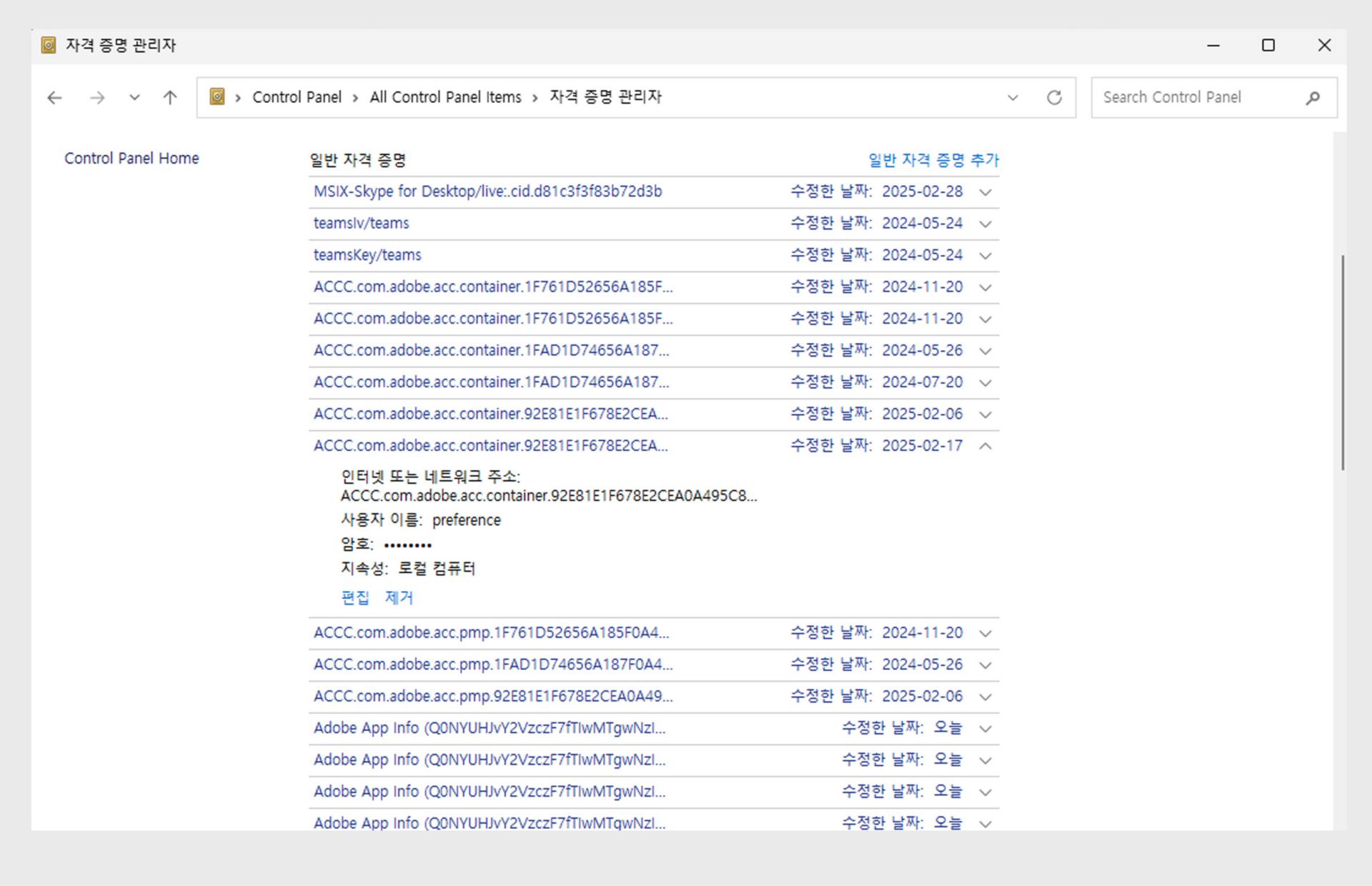
Task: Click the refresh icon in address bar
Action: pos(1054,98)
